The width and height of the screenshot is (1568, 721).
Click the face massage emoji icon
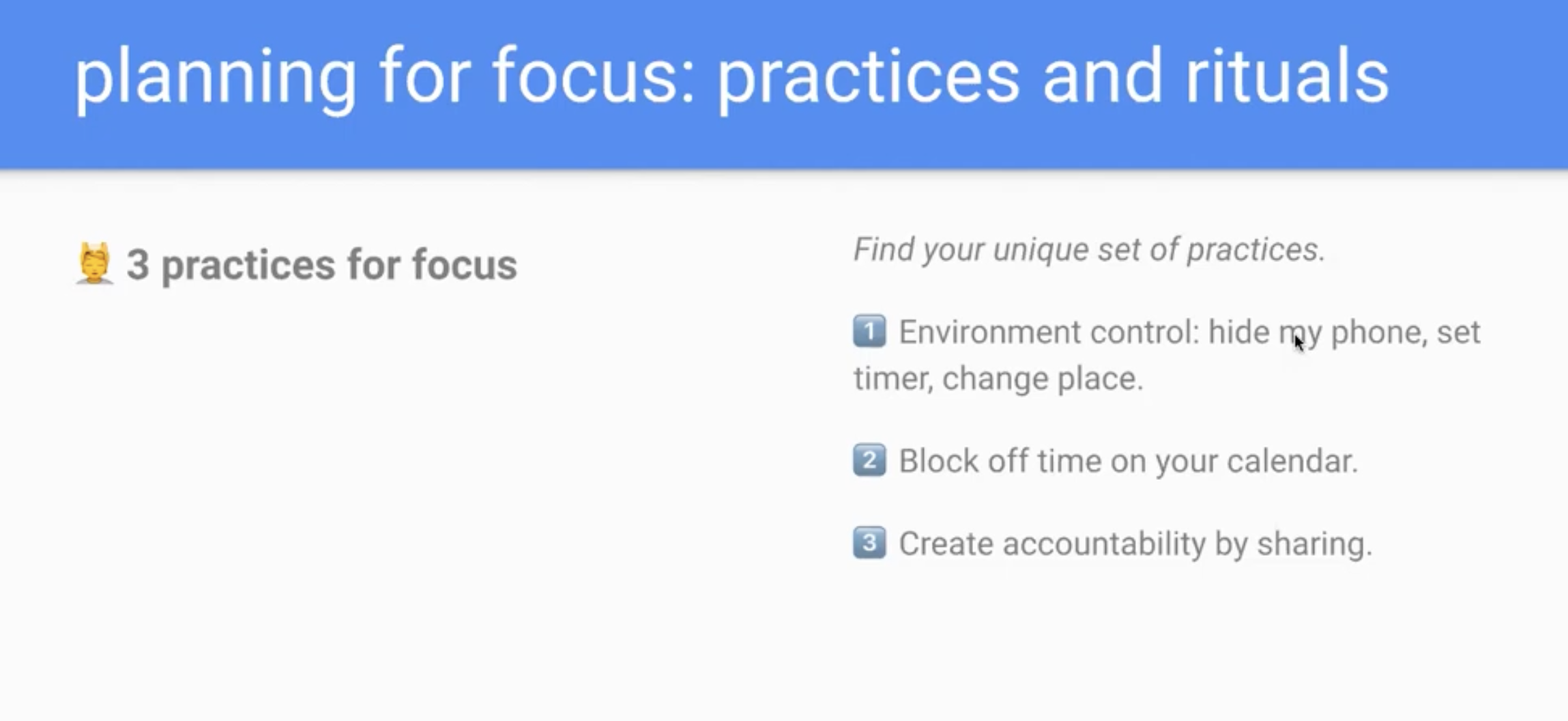click(x=94, y=264)
